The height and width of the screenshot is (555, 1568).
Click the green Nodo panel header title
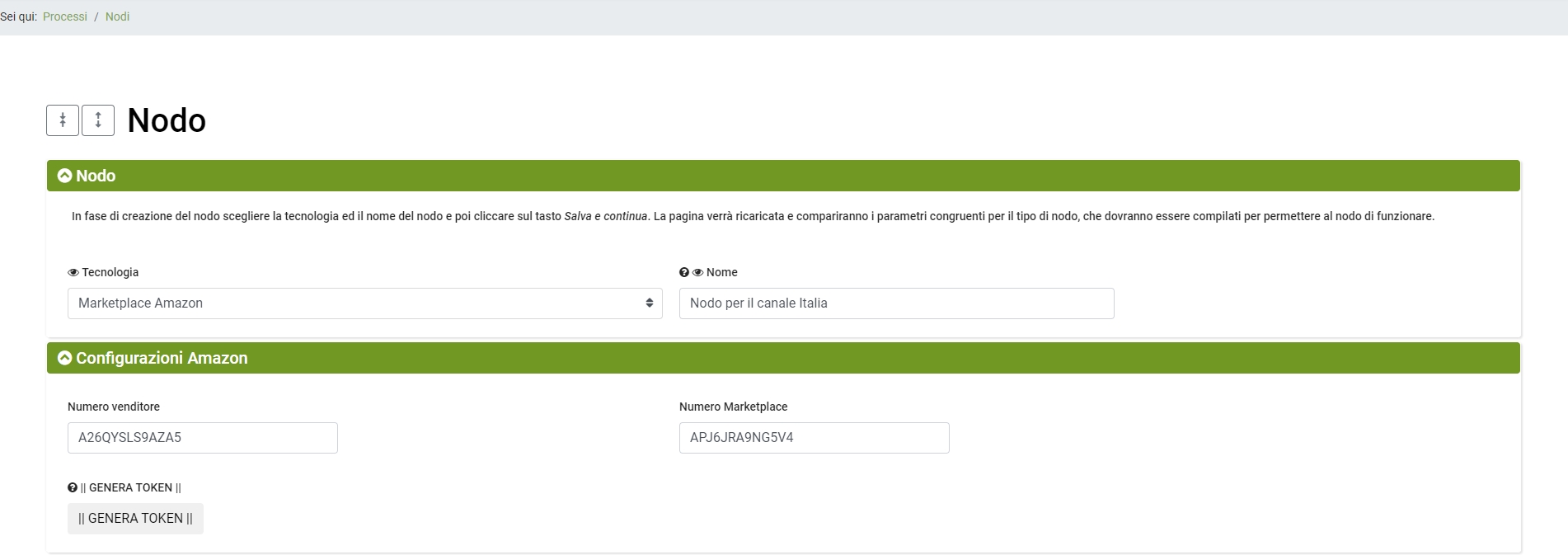(x=96, y=176)
